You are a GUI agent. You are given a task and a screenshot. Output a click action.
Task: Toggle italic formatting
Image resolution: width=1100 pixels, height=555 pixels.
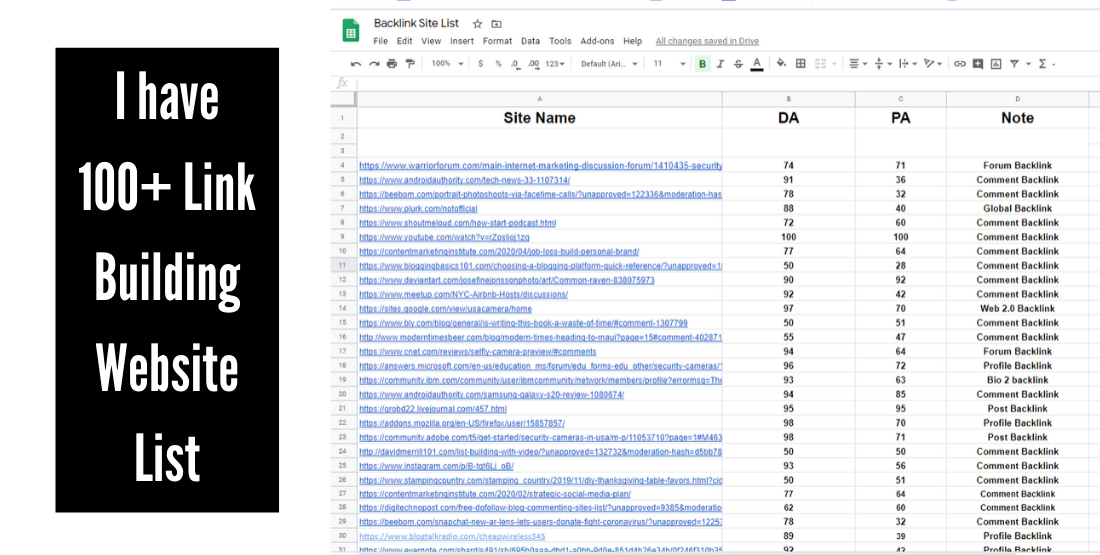coord(720,64)
